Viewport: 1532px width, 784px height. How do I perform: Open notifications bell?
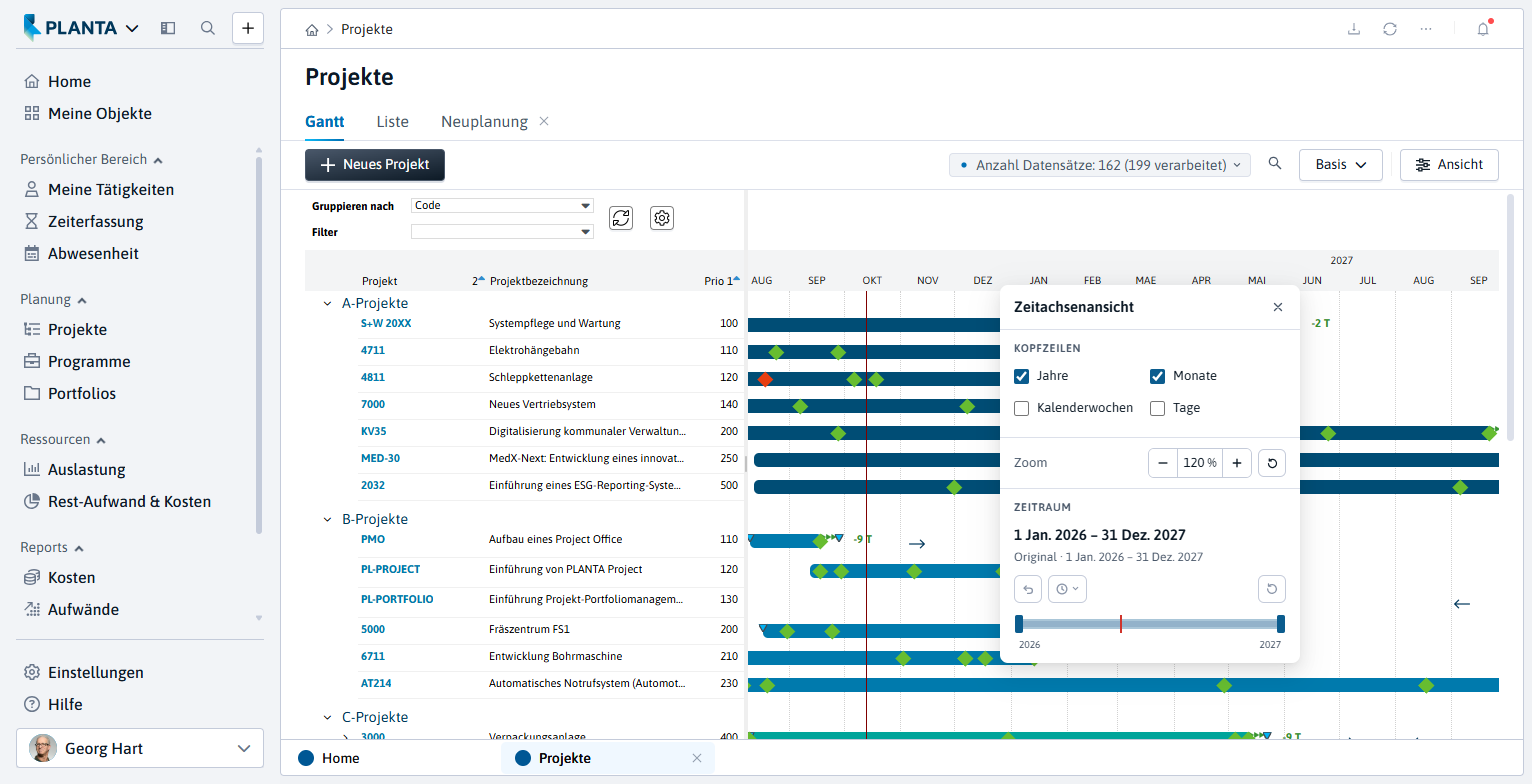pos(1483,29)
